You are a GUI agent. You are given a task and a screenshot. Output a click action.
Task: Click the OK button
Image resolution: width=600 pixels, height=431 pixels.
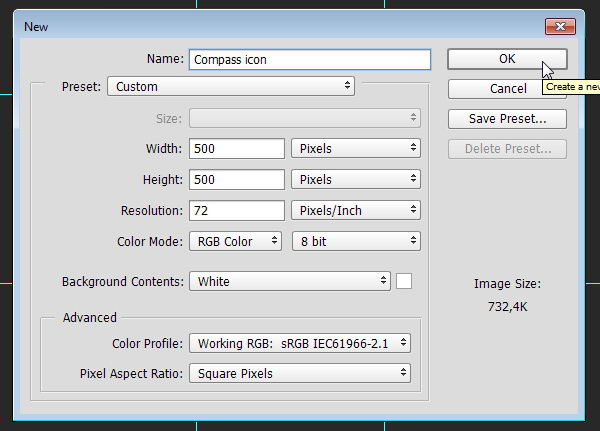(x=507, y=59)
